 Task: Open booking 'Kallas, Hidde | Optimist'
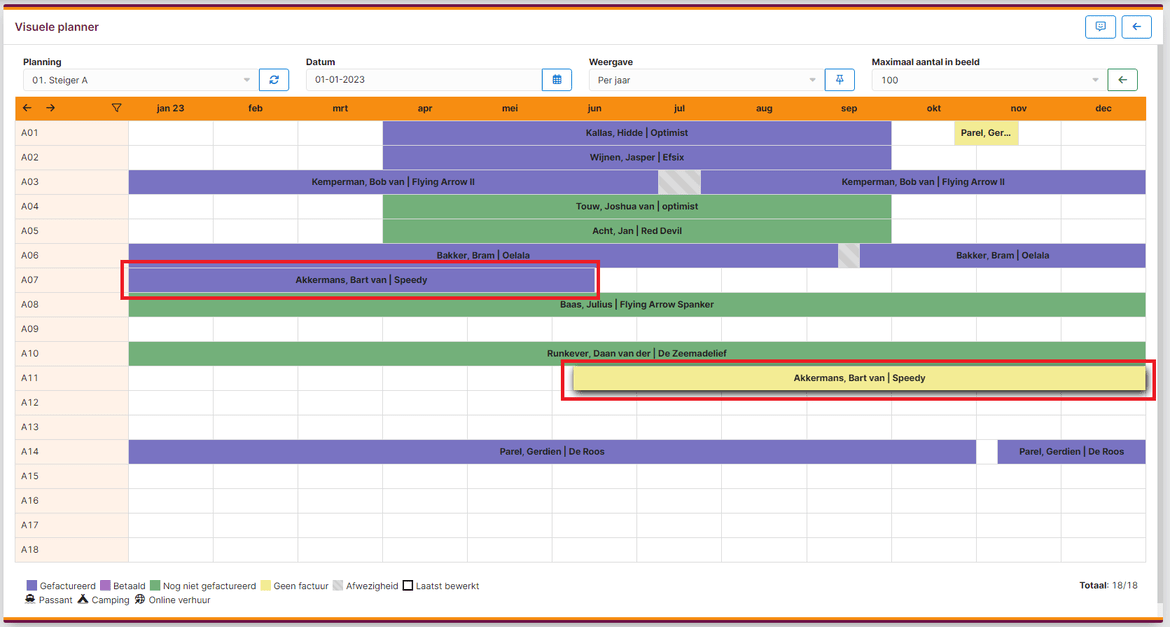636,133
